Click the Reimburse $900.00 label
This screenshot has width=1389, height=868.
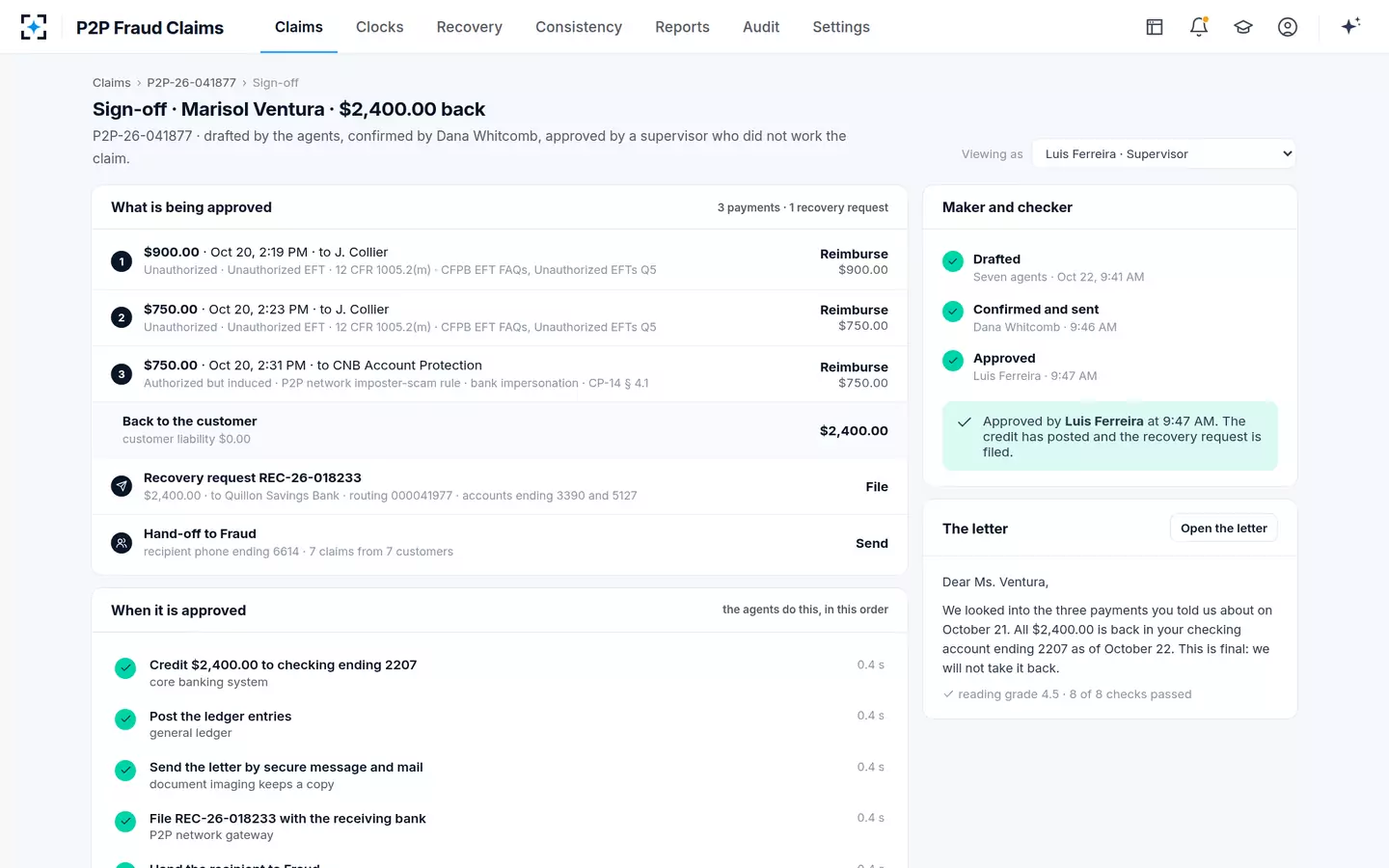click(x=854, y=261)
